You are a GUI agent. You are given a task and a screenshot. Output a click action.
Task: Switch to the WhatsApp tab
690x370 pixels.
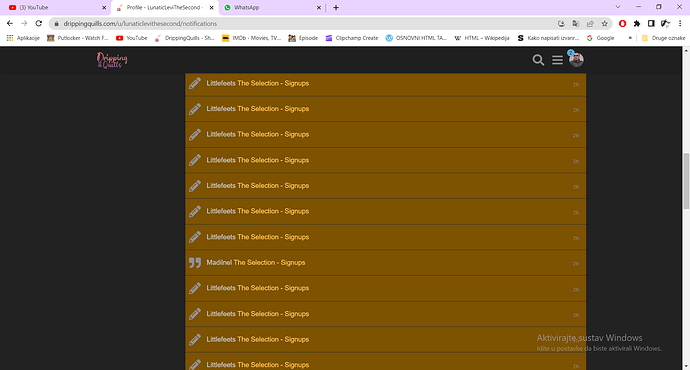tap(272, 7)
